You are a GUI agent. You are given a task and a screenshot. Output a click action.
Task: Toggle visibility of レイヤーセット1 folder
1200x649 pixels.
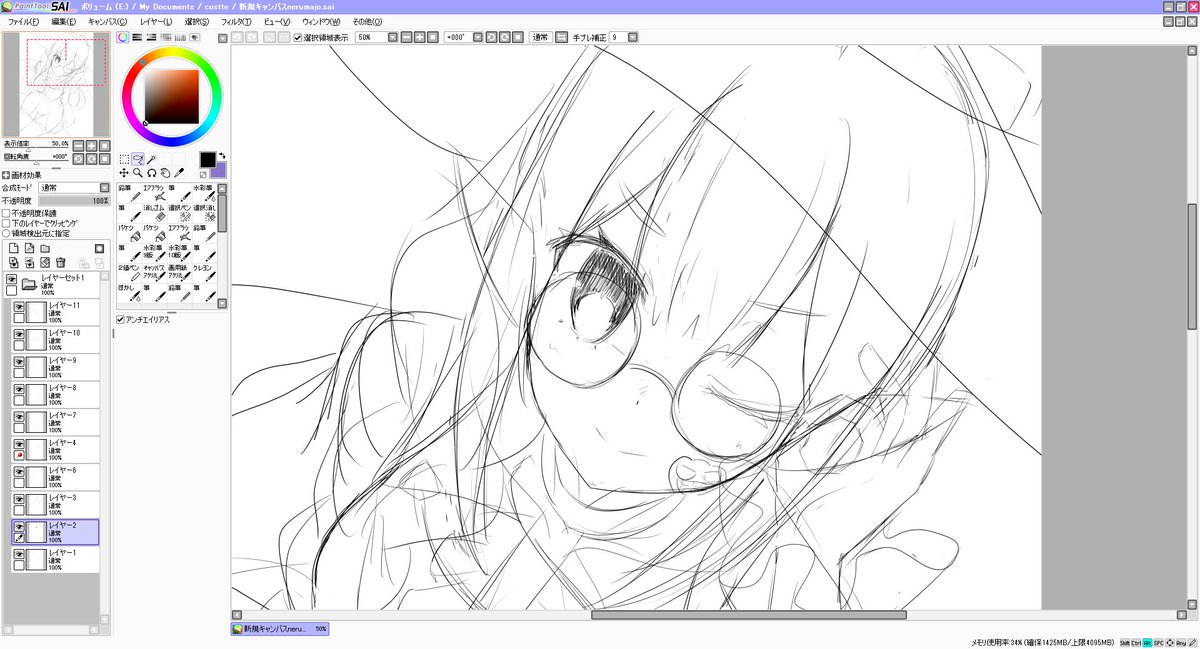click(x=11, y=279)
